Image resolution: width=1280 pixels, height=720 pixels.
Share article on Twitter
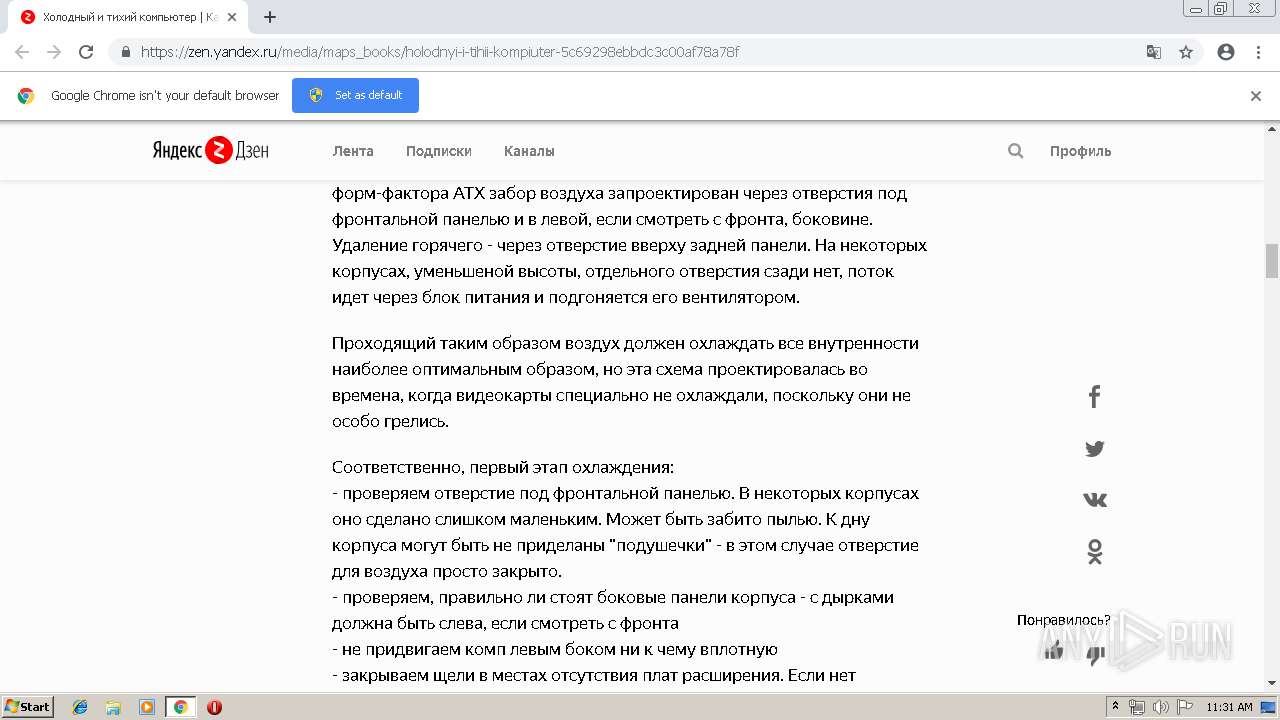tap(1094, 449)
